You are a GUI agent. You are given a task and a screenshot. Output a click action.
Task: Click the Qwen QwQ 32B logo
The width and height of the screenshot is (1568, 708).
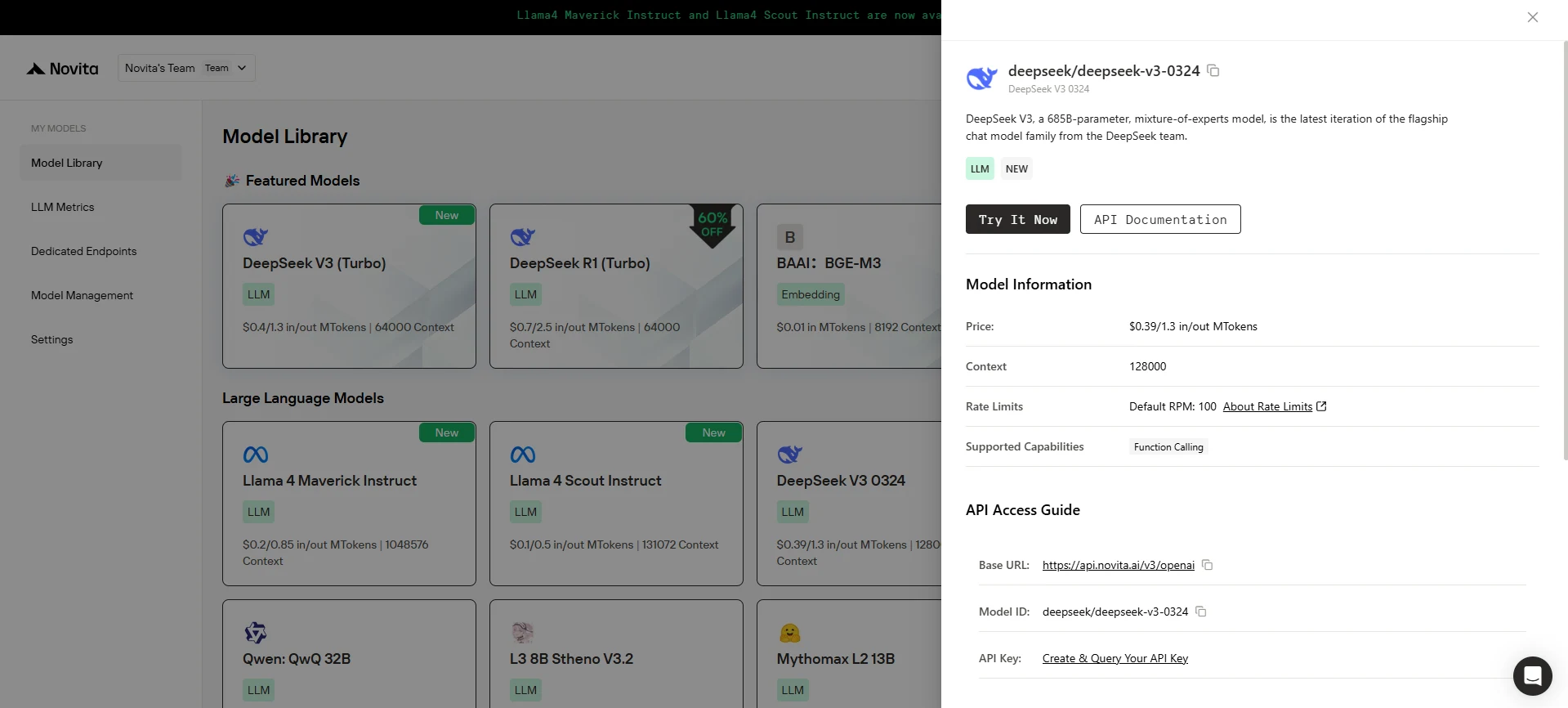click(256, 633)
